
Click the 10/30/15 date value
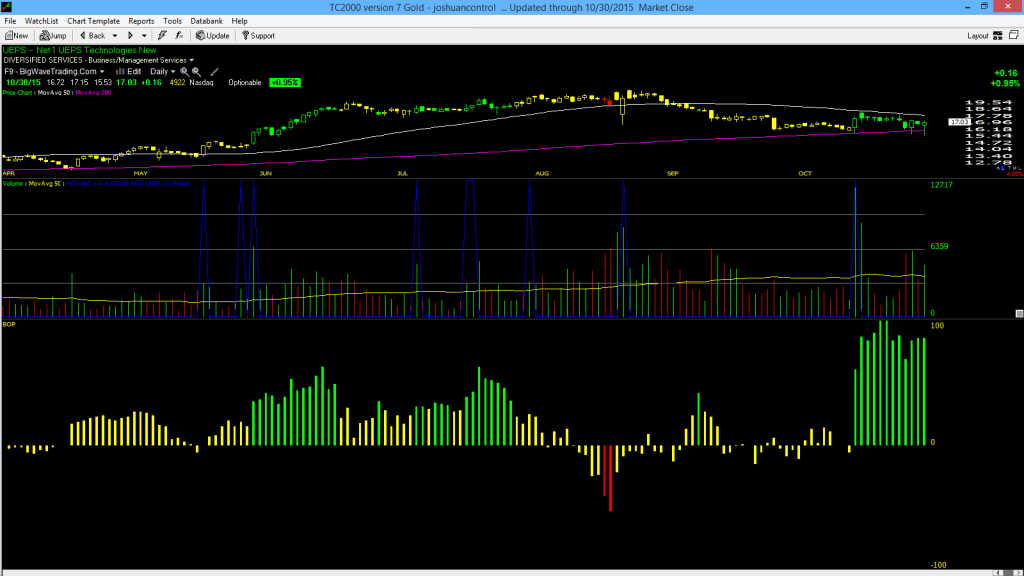[x=24, y=83]
